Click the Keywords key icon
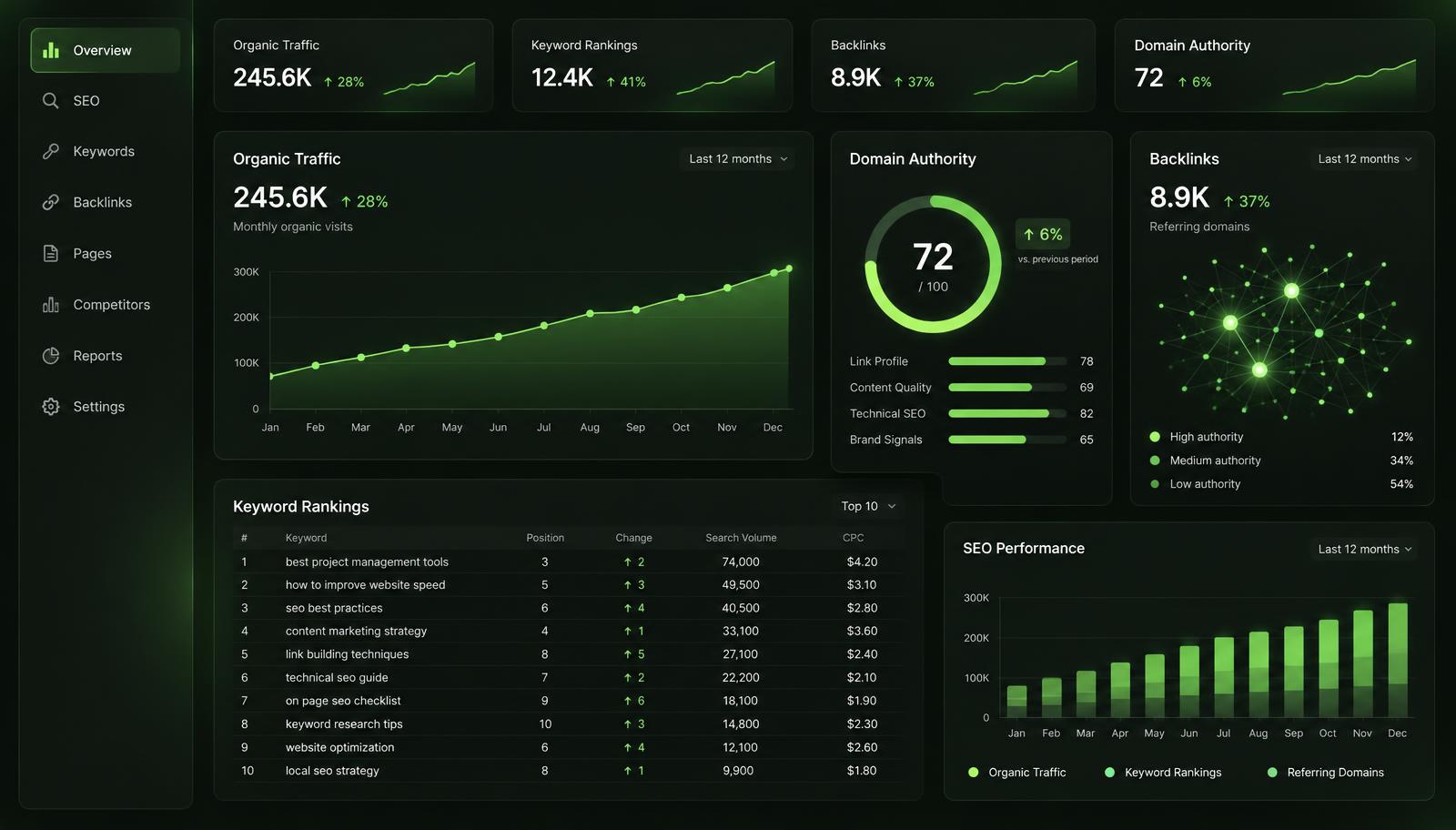Viewport: 1456px width, 830px height. click(x=51, y=151)
